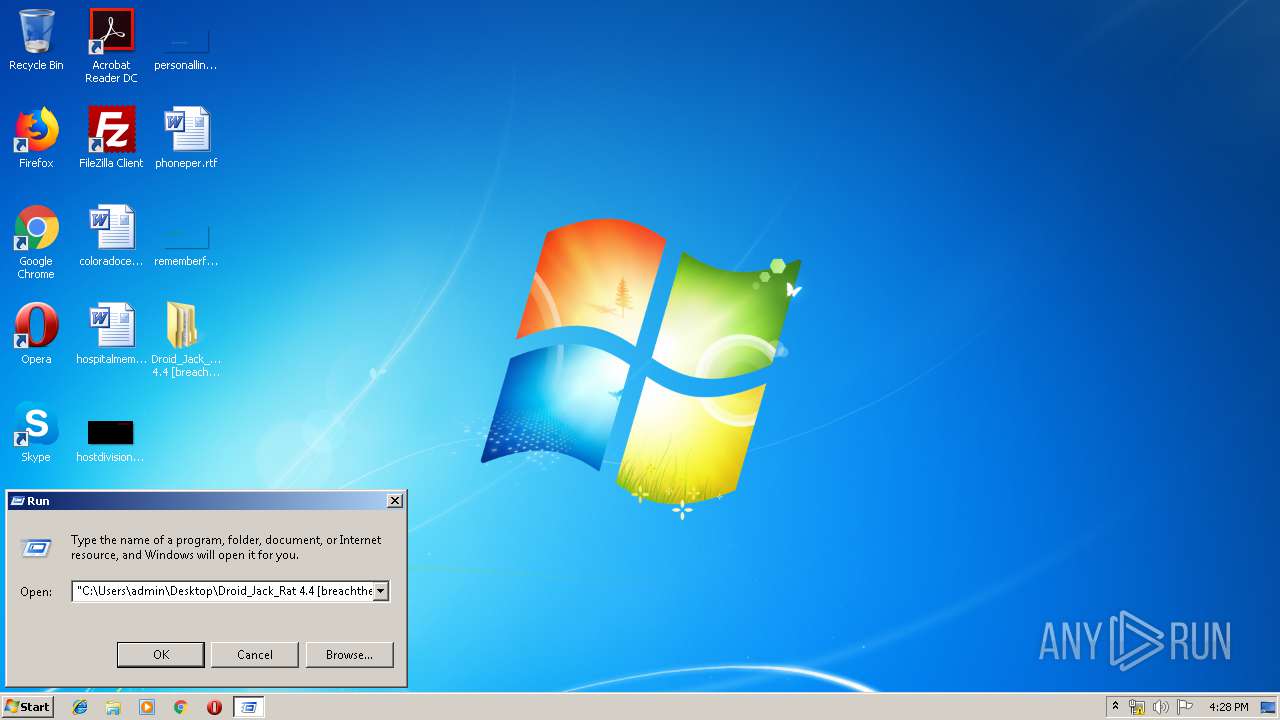The height and width of the screenshot is (720, 1280).
Task: Select the Droid_Jack_Rat 4.4 zip folder
Action: coord(186,340)
